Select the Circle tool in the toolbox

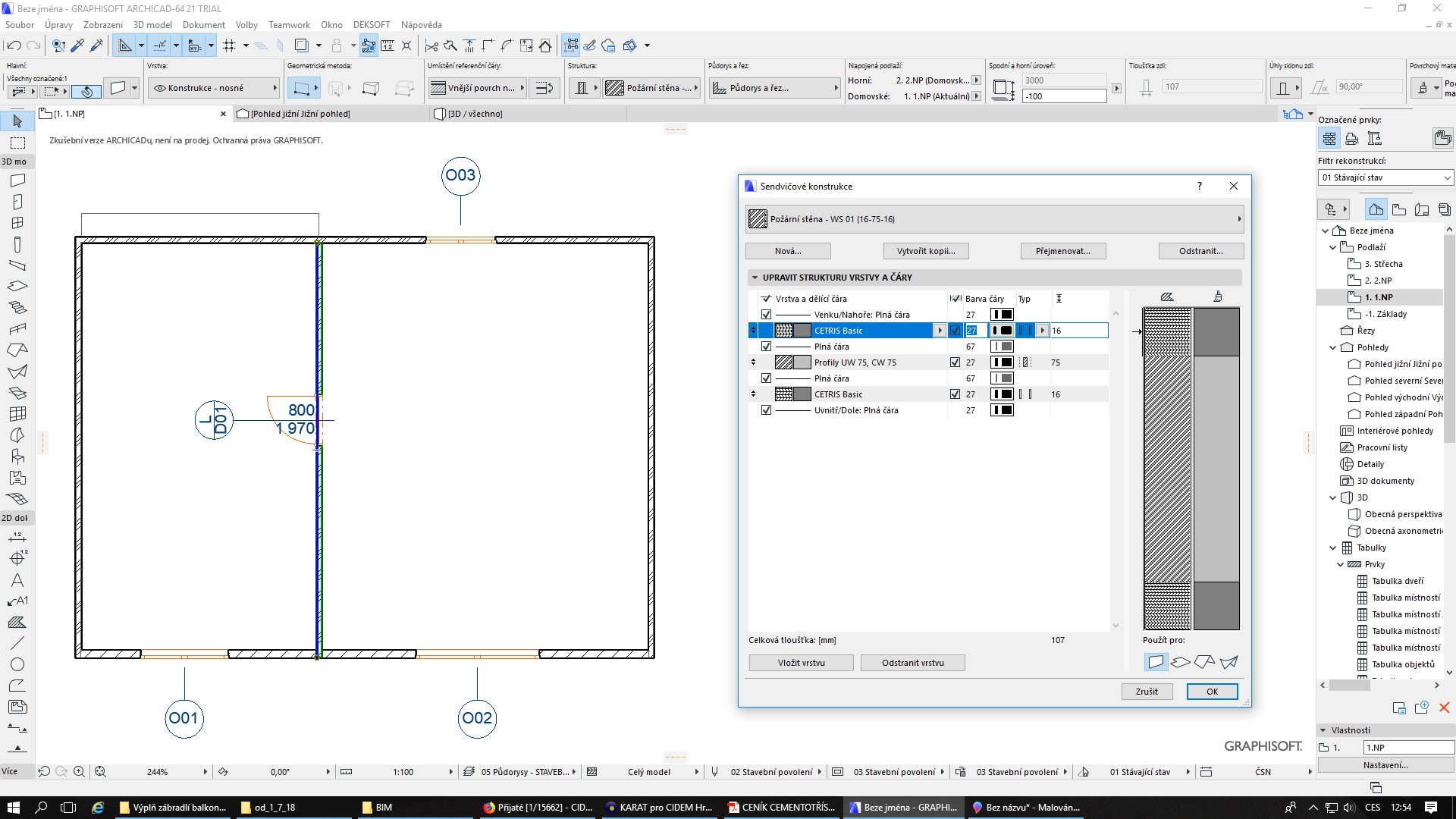coord(17,664)
